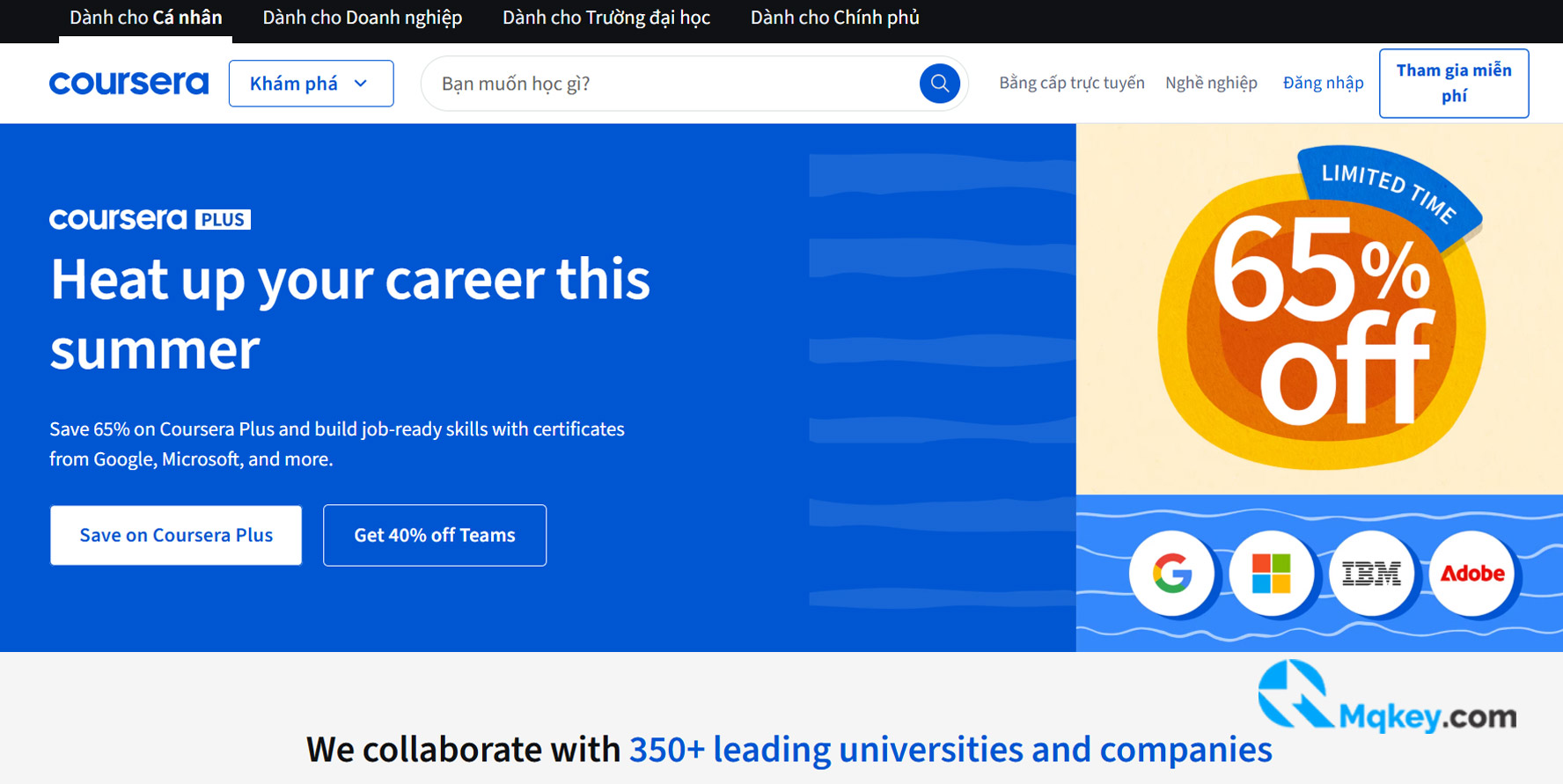Click 'Heat up your career this summer' headline
This screenshot has height=784, width=1563.
349,314
